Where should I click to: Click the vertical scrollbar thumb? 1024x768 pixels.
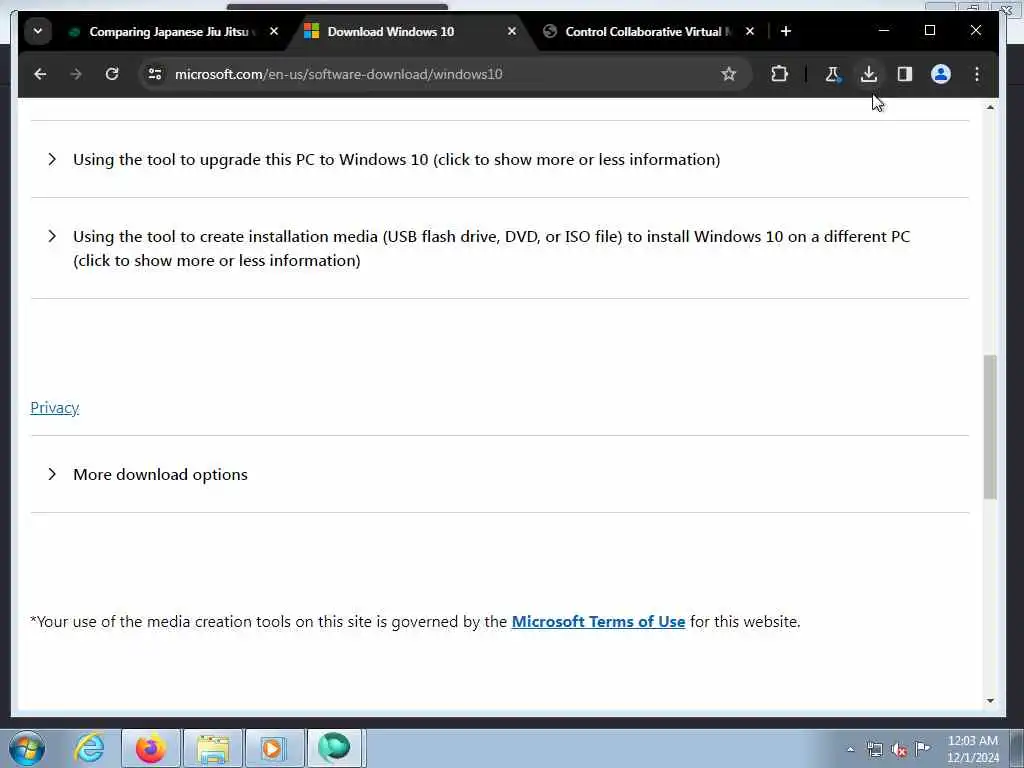coord(990,427)
